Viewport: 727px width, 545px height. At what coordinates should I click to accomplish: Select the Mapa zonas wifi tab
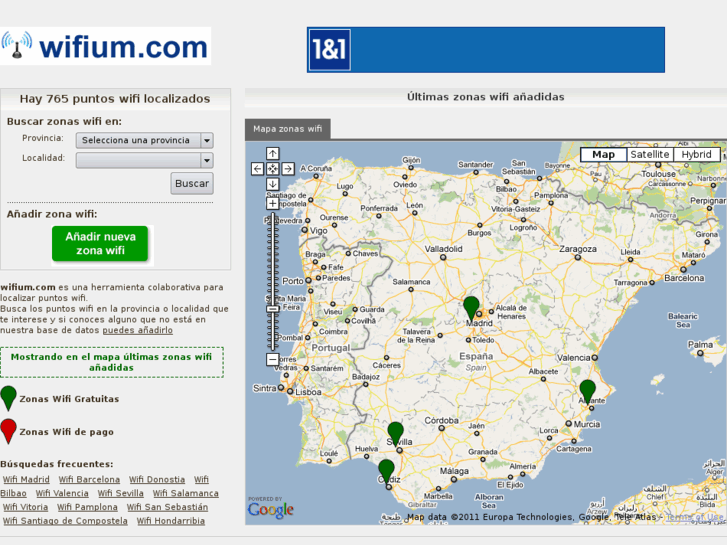click(x=287, y=129)
